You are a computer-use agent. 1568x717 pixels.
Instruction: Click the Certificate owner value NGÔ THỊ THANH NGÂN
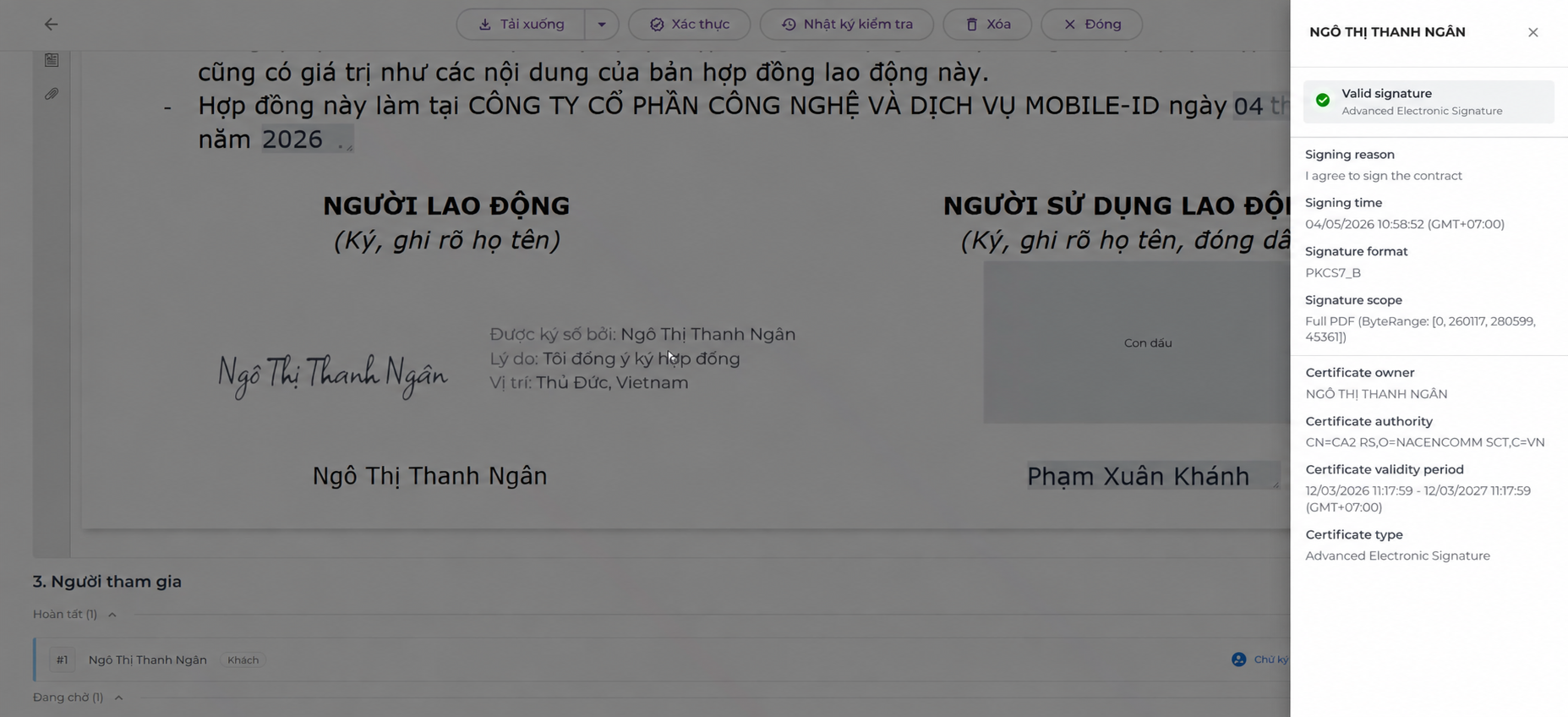coord(1376,394)
